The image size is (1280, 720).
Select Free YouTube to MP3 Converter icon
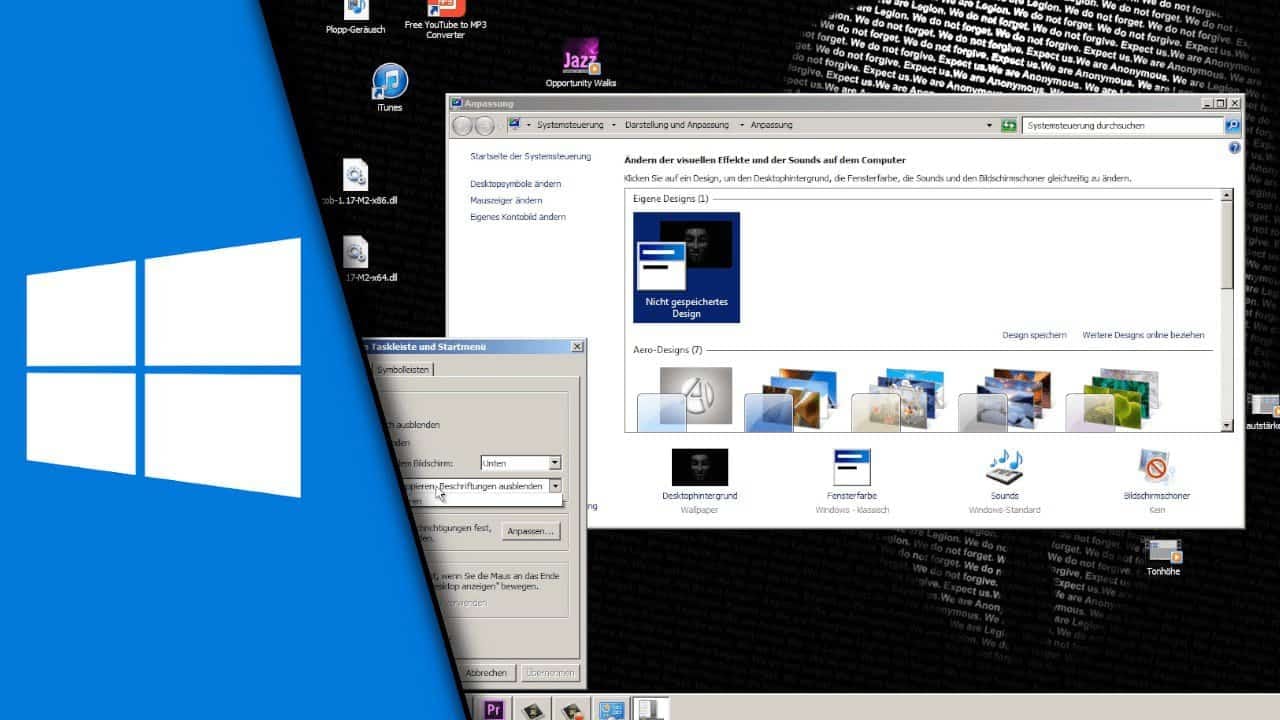pyautogui.click(x=445, y=18)
